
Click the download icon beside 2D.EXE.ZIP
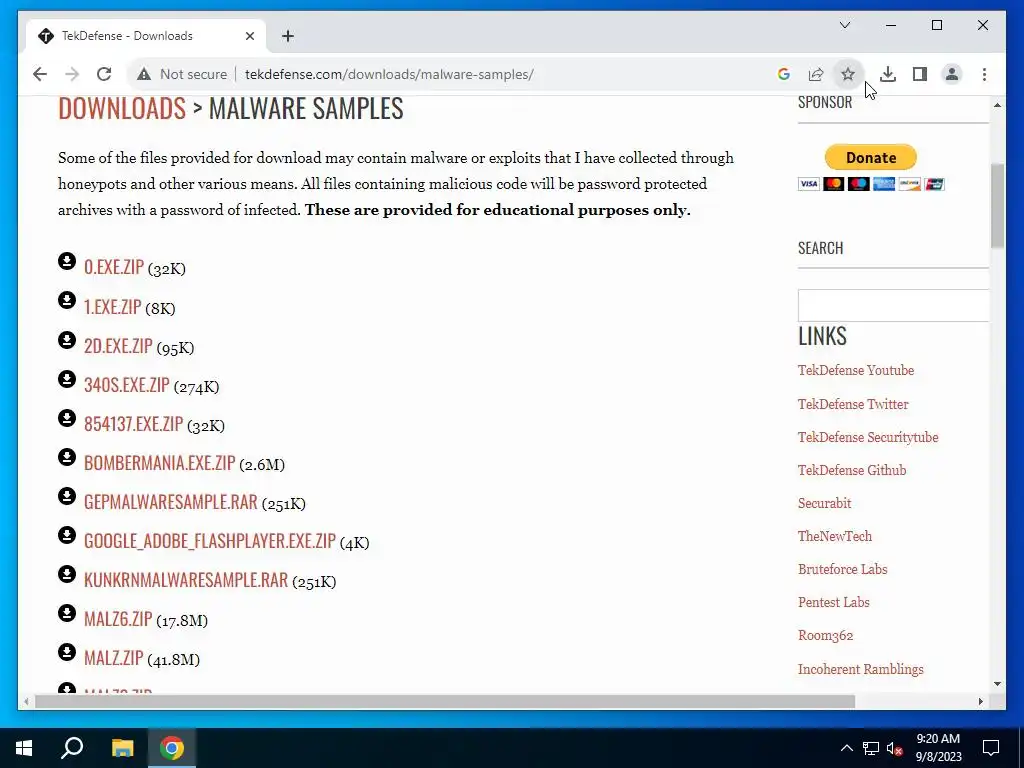point(67,340)
